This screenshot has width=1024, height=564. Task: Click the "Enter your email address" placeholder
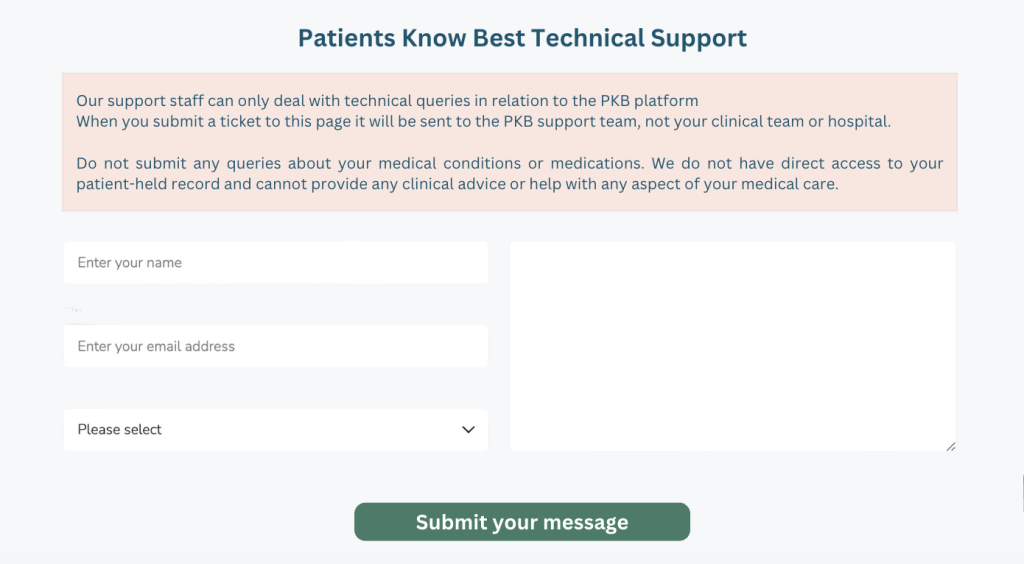click(156, 347)
